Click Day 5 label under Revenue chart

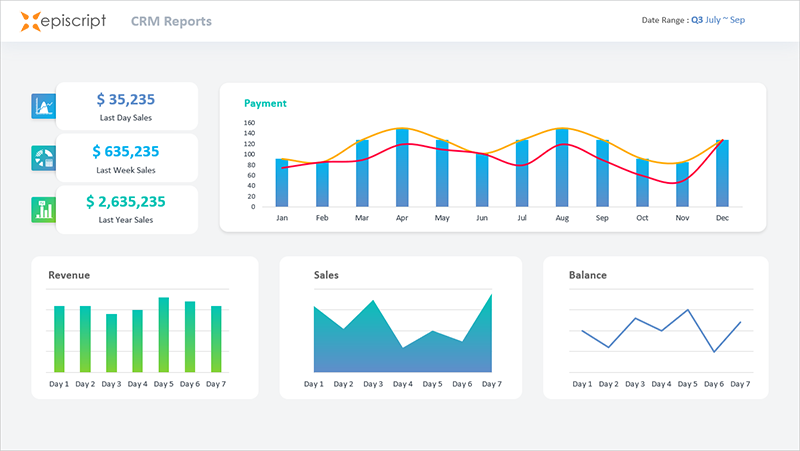pos(164,384)
